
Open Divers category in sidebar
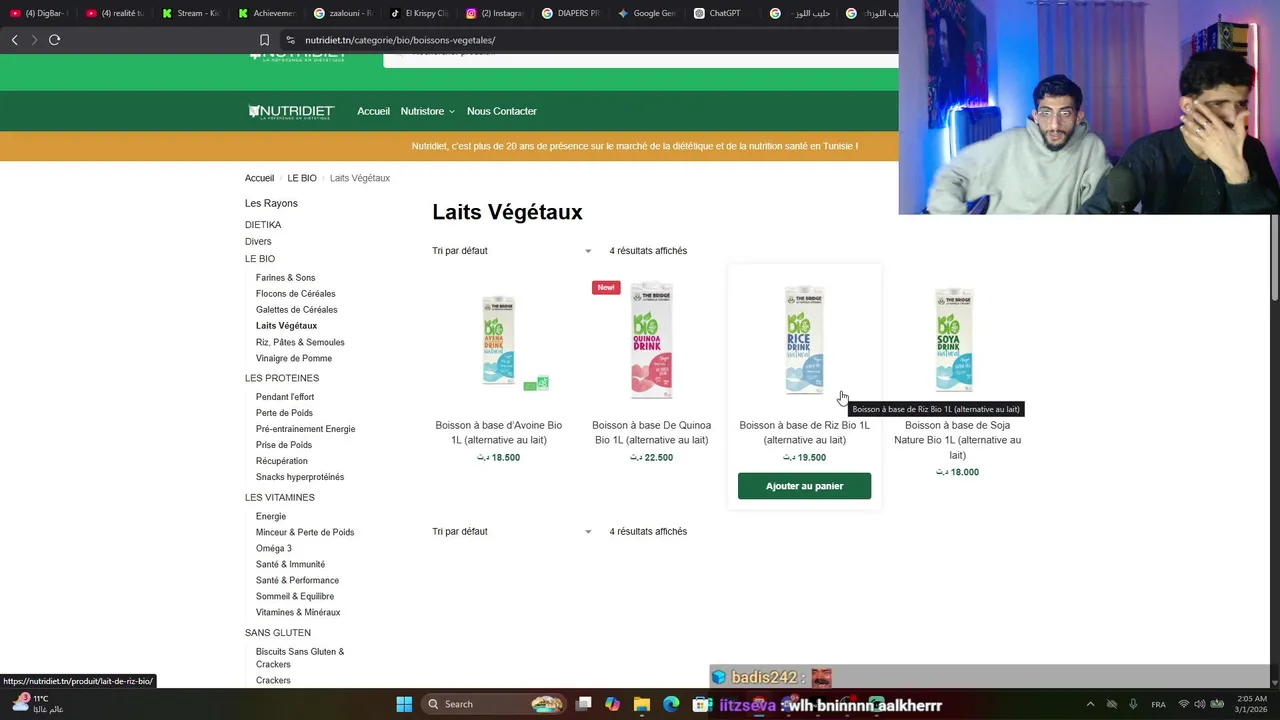258,242
